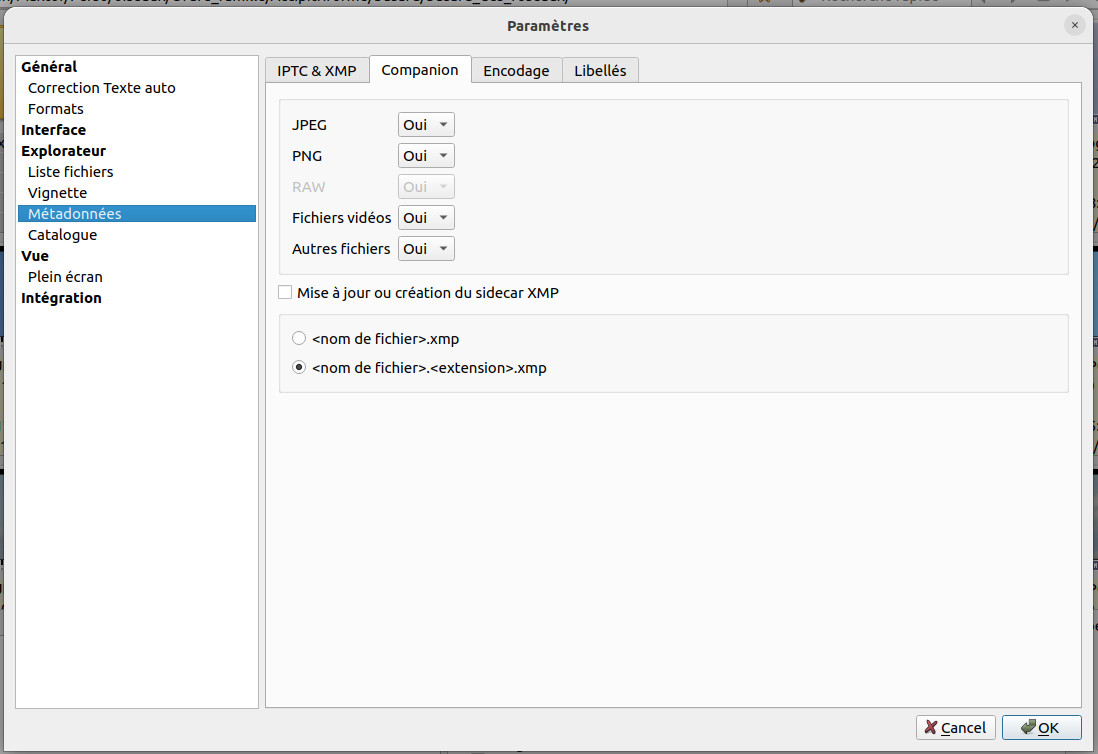Expand the Fichiers vidéos dropdown
The height and width of the screenshot is (754, 1098).
coord(426,218)
